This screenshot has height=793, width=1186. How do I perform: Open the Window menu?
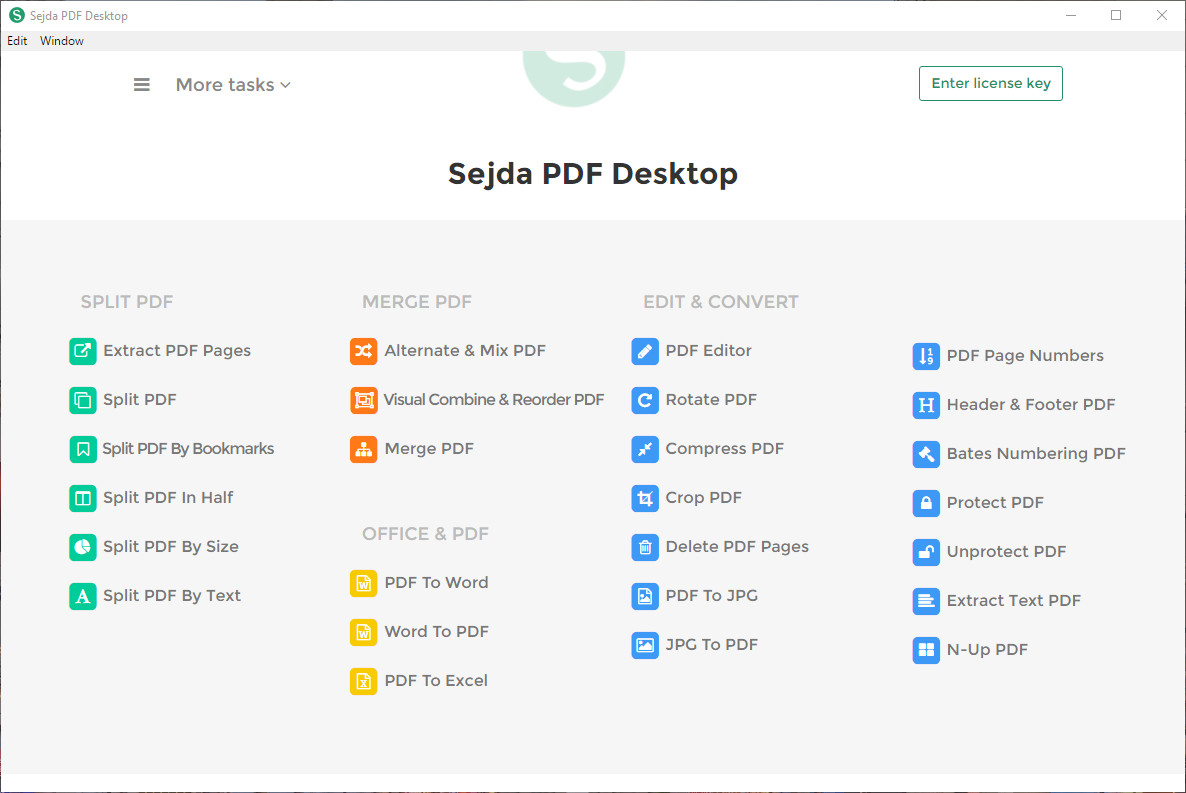(x=62, y=41)
